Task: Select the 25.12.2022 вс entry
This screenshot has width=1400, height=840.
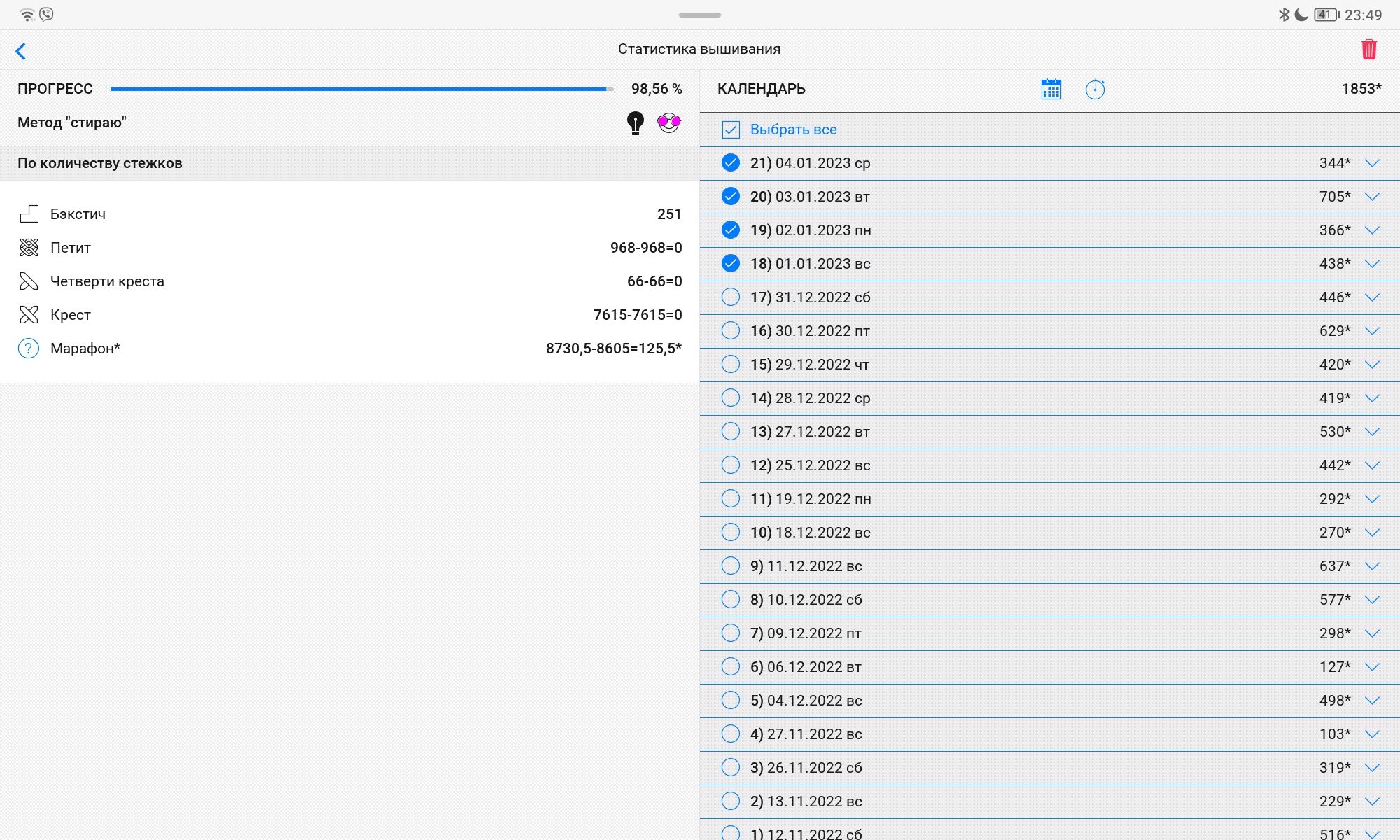Action: click(730, 465)
